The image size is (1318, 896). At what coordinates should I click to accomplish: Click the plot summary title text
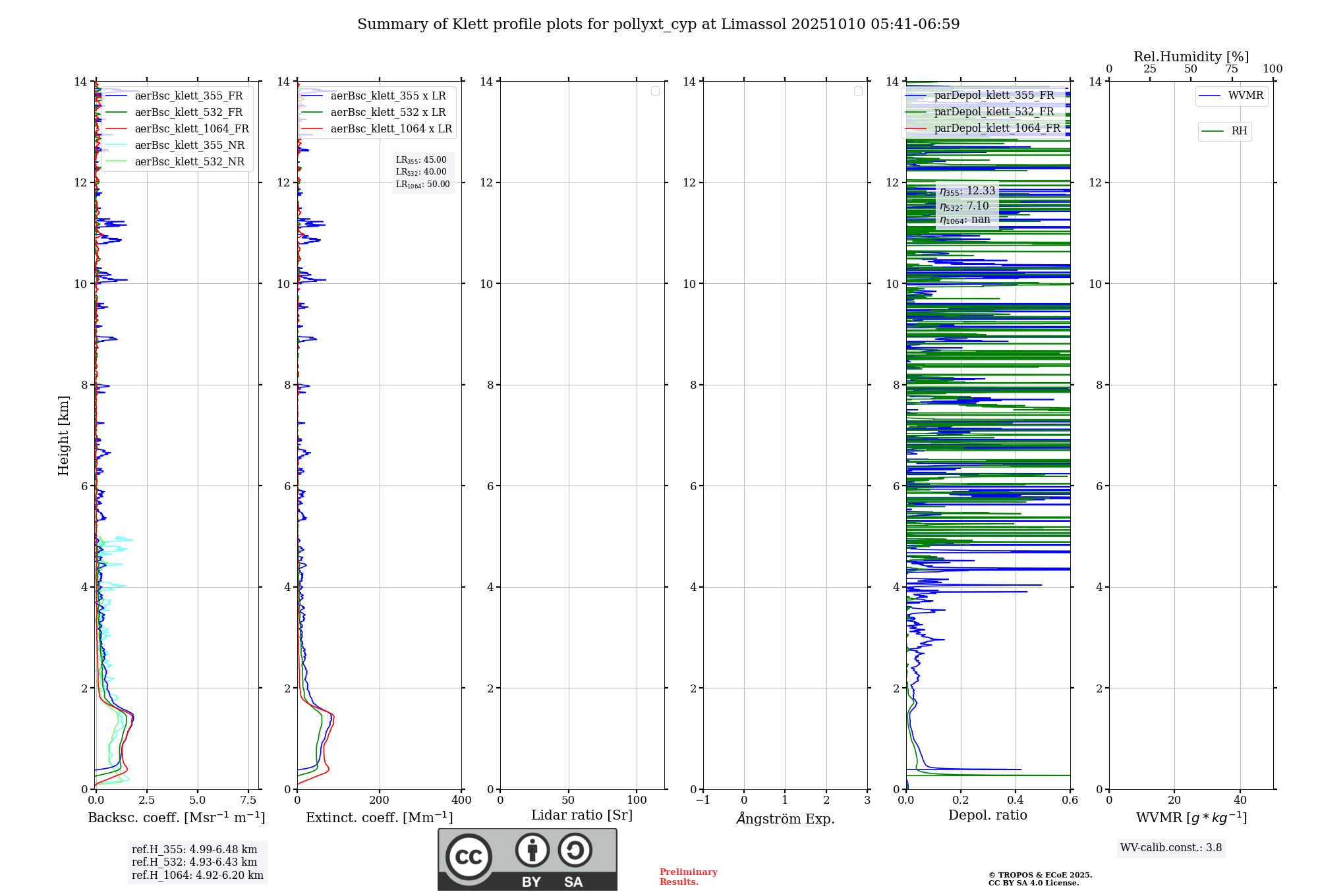pyautogui.click(x=658, y=24)
